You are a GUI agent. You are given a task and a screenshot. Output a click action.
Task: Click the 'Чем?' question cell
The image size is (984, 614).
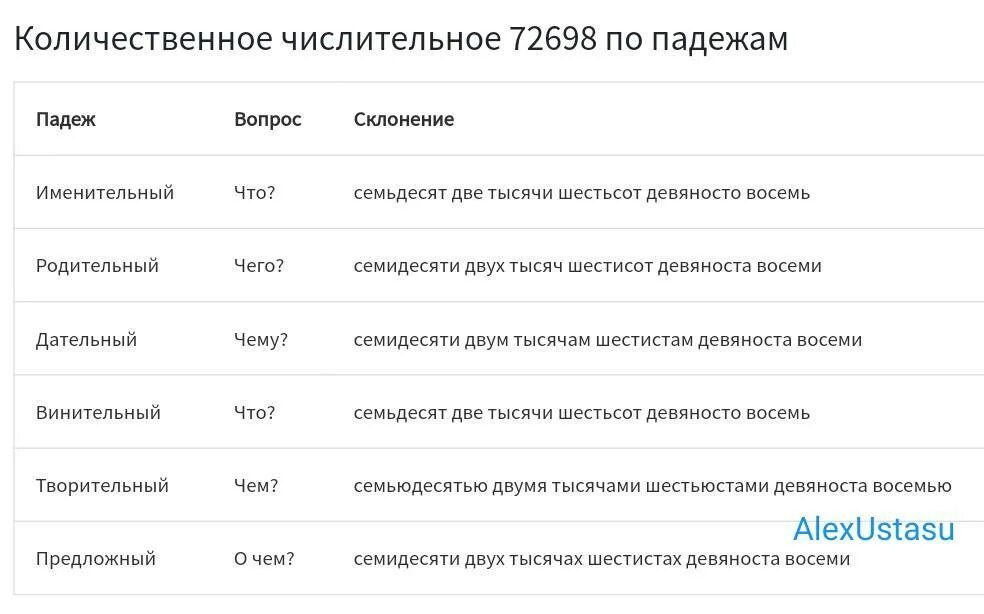click(256, 486)
